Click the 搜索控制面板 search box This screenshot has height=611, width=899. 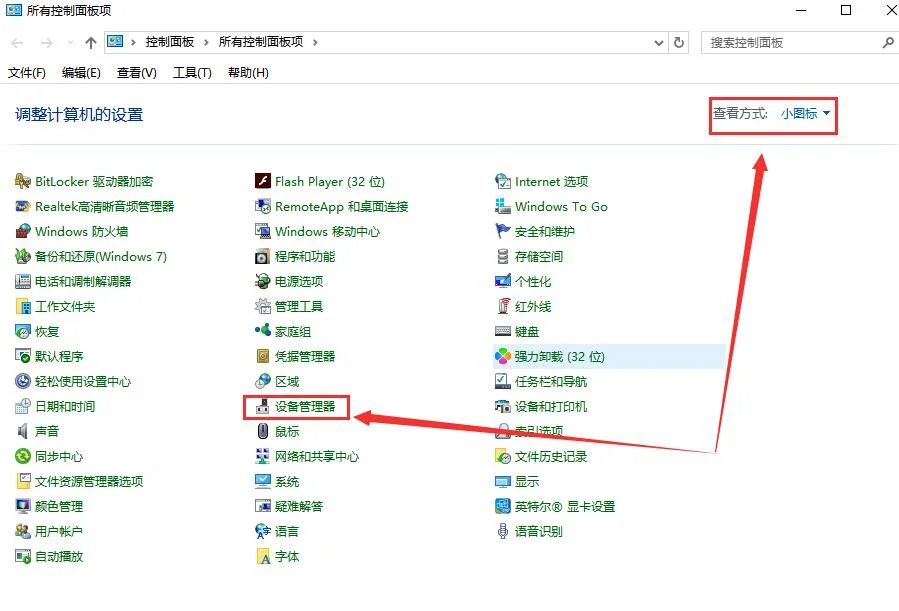790,43
